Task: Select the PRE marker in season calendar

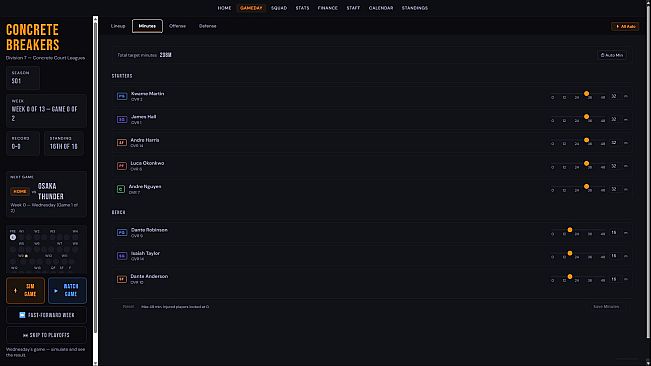Action: [13, 237]
